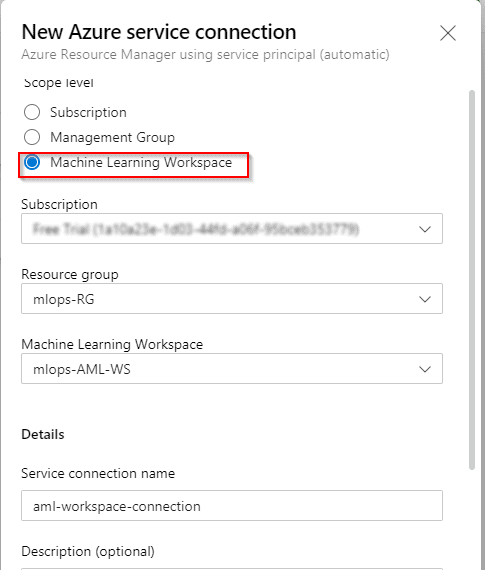The width and height of the screenshot is (485, 570).
Task: Click the dialog's vertical scrollbar
Action: (472, 280)
